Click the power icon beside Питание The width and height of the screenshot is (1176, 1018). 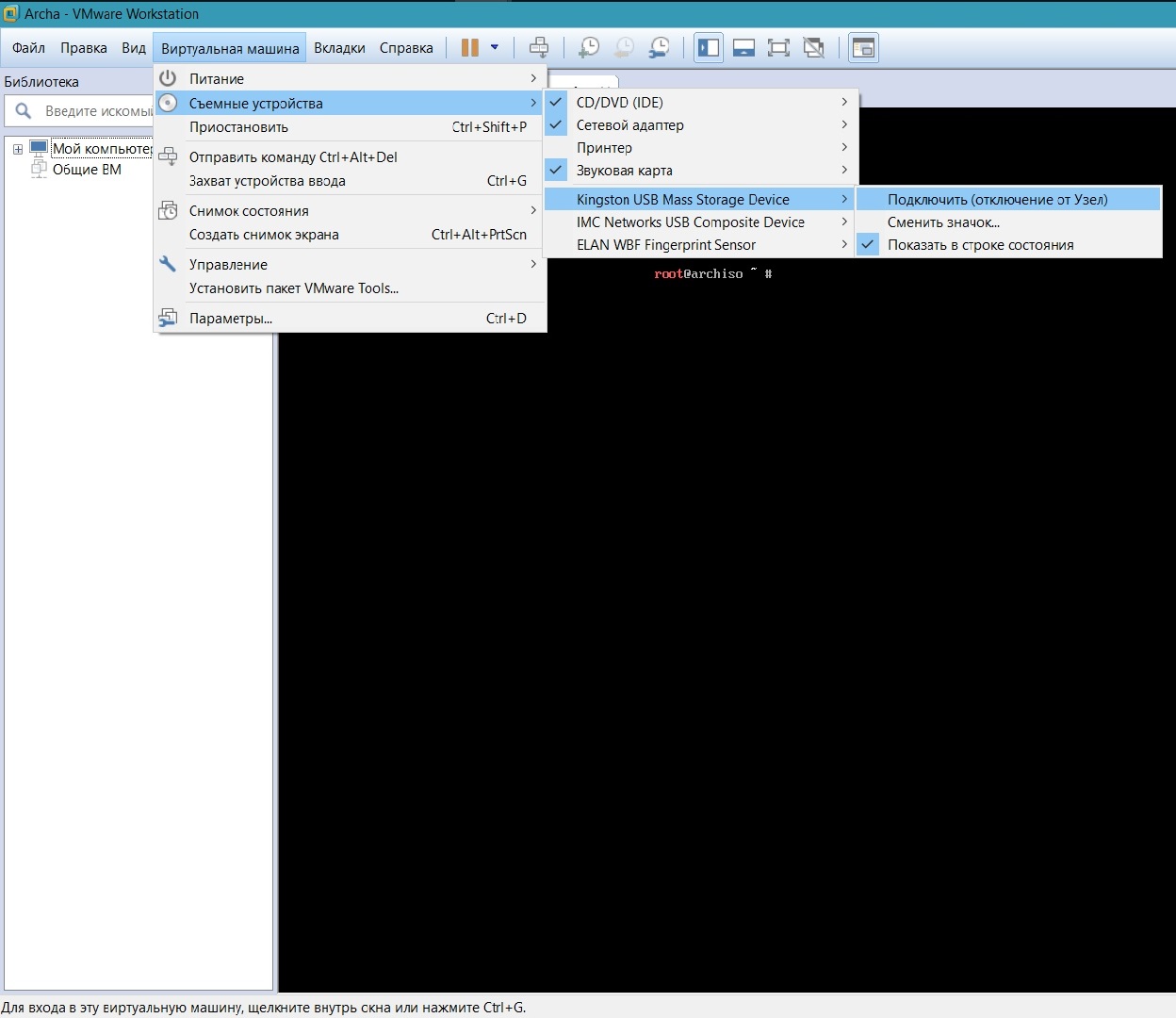coord(168,78)
